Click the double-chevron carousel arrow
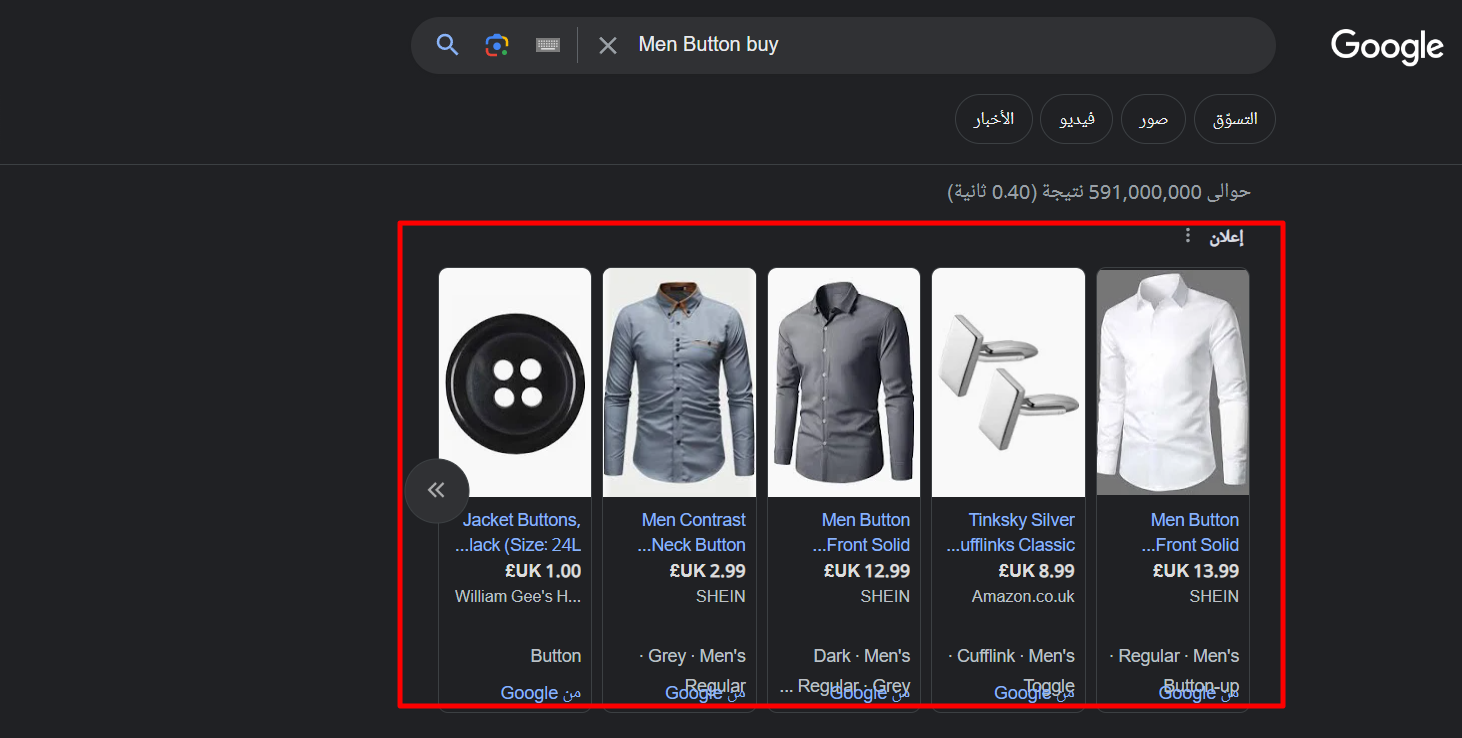 point(436,490)
